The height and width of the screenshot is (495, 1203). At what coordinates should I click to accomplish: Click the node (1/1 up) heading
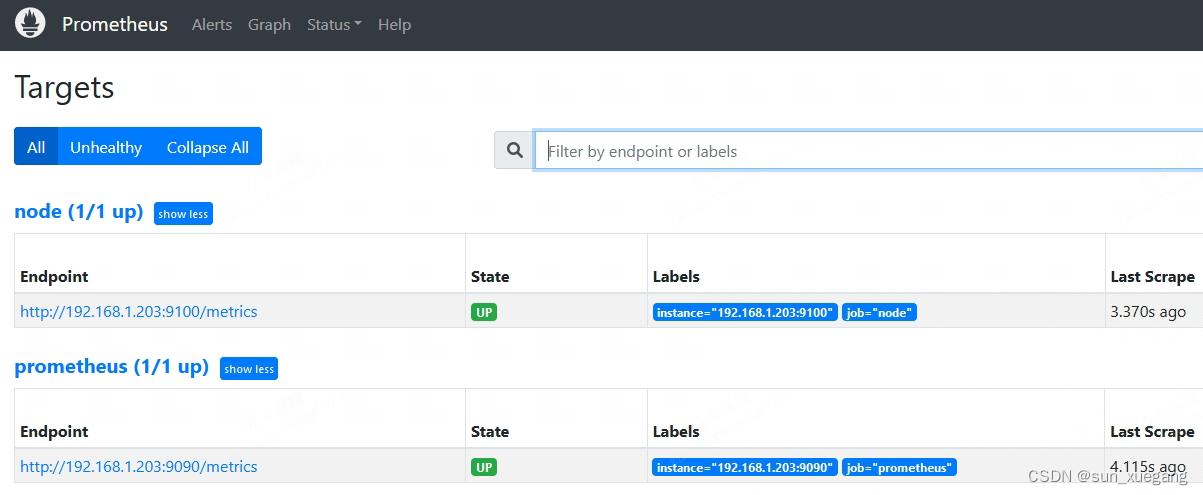tap(79, 212)
